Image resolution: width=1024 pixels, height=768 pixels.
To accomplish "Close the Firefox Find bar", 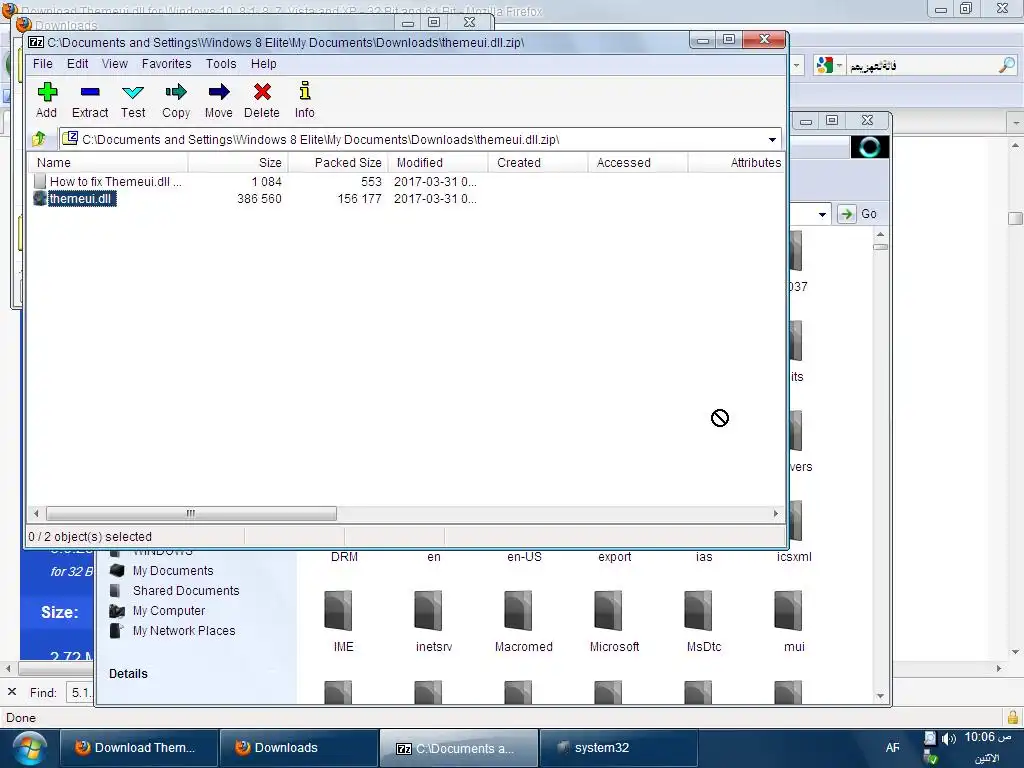I will (x=12, y=692).
